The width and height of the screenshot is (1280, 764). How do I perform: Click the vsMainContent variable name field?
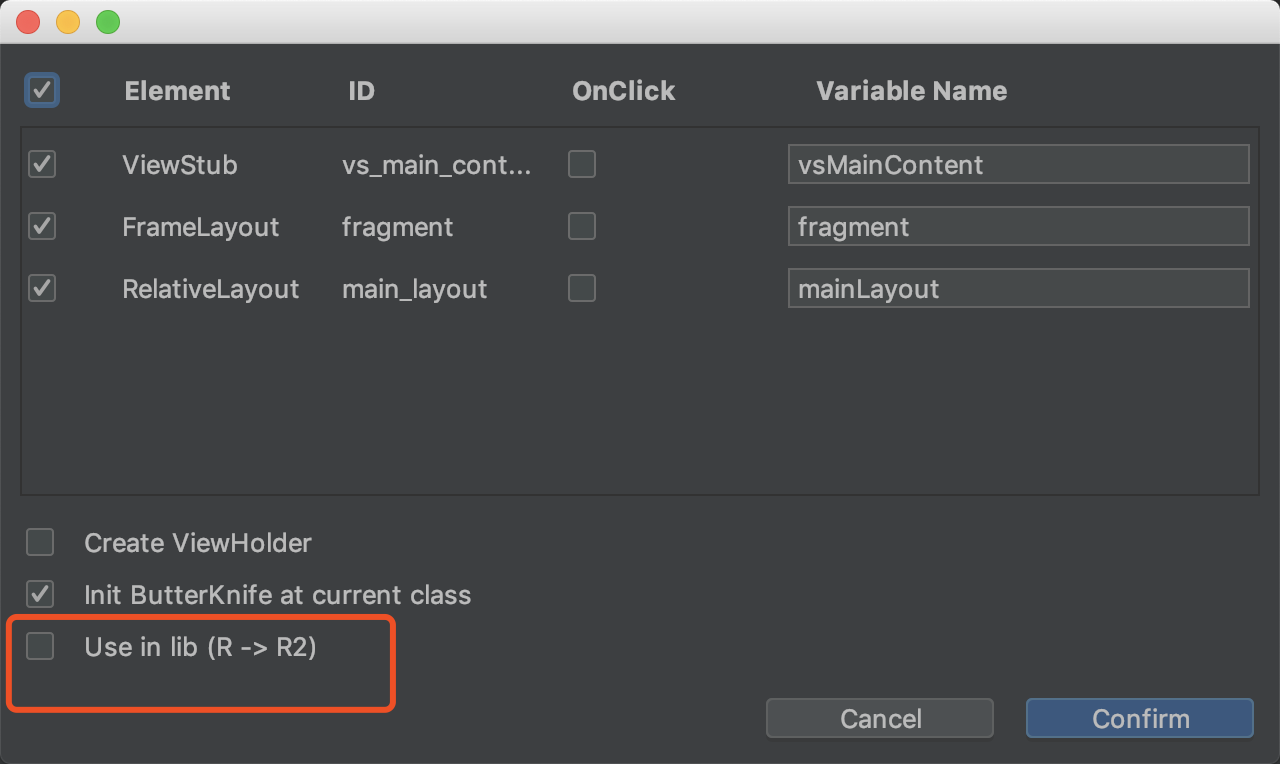[x=1018, y=164]
